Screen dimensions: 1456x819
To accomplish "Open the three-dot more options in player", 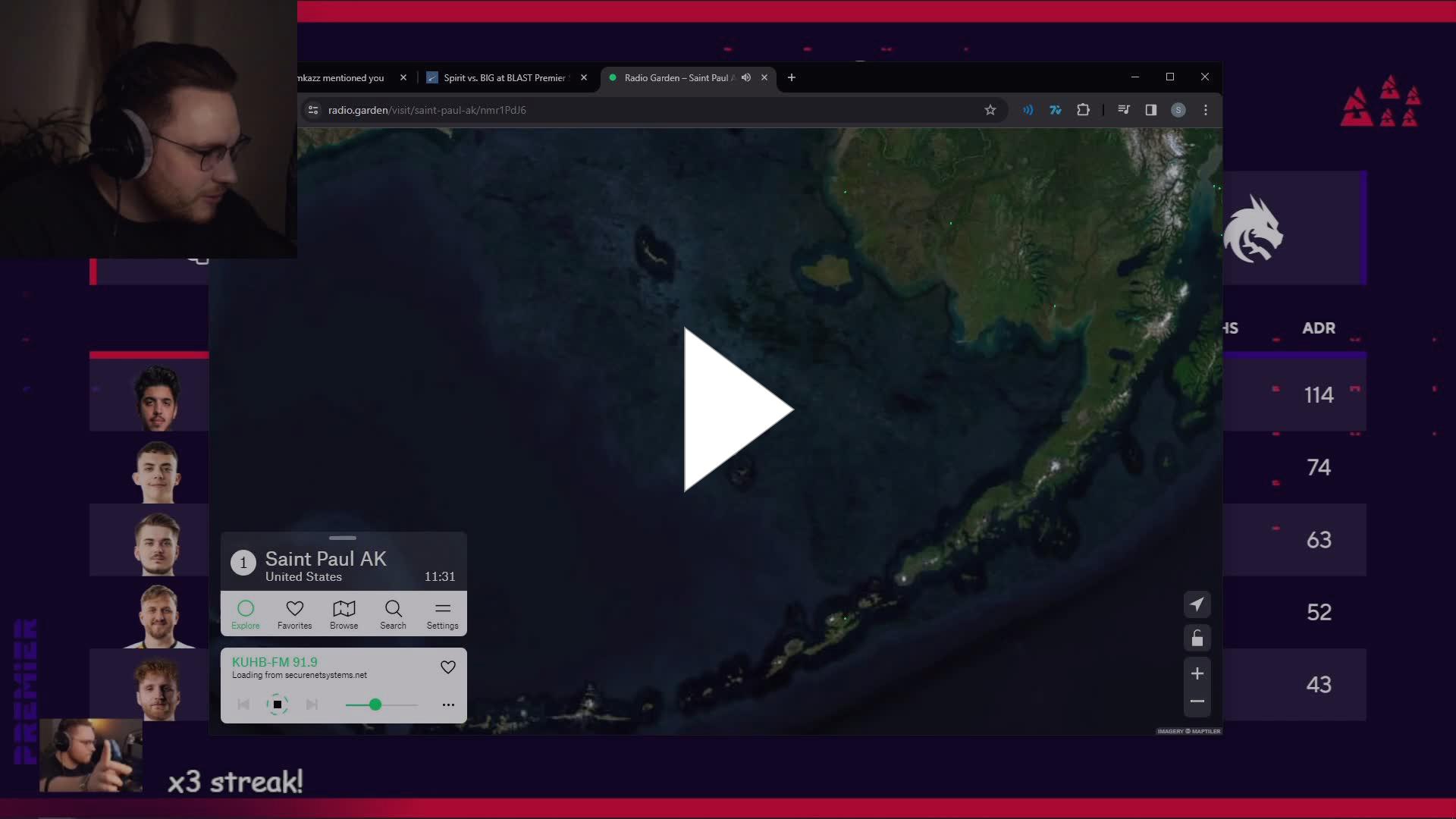I will pyautogui.click(x=448, y=704).
